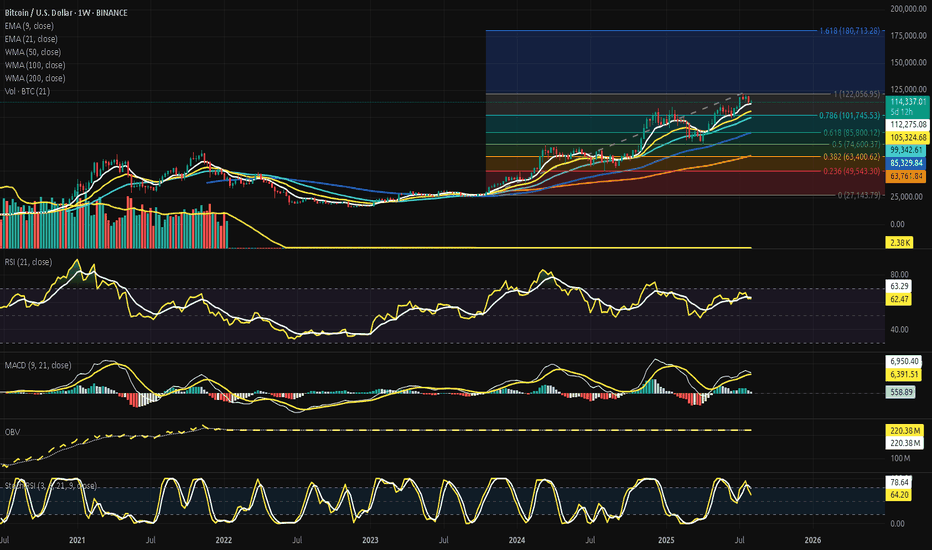Click the 2024 label on time axis
The height and width of the screenshot is (550, 932).
(x=517, y=540)
